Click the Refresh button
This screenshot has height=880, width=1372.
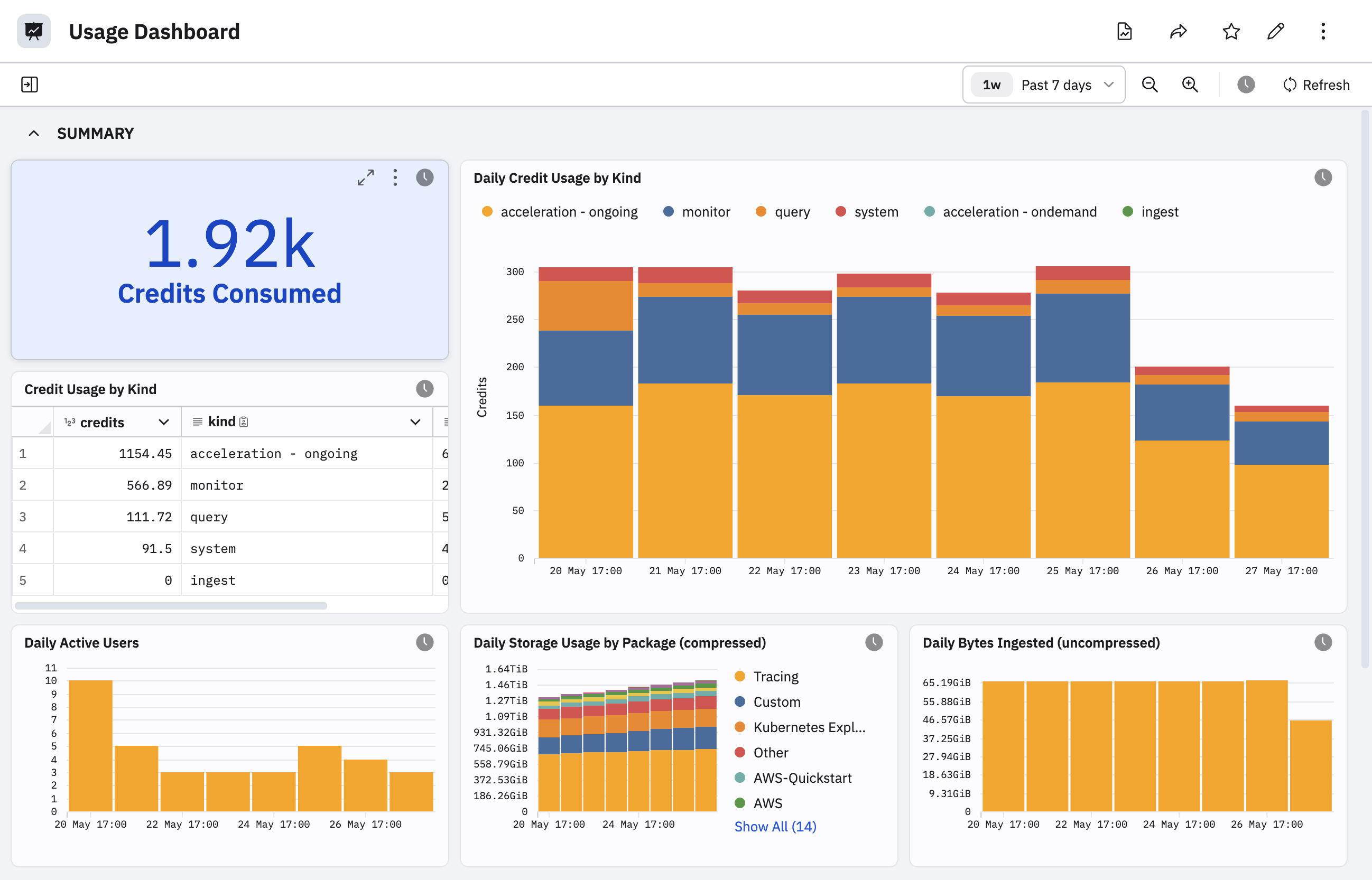tap(1317, 85)
